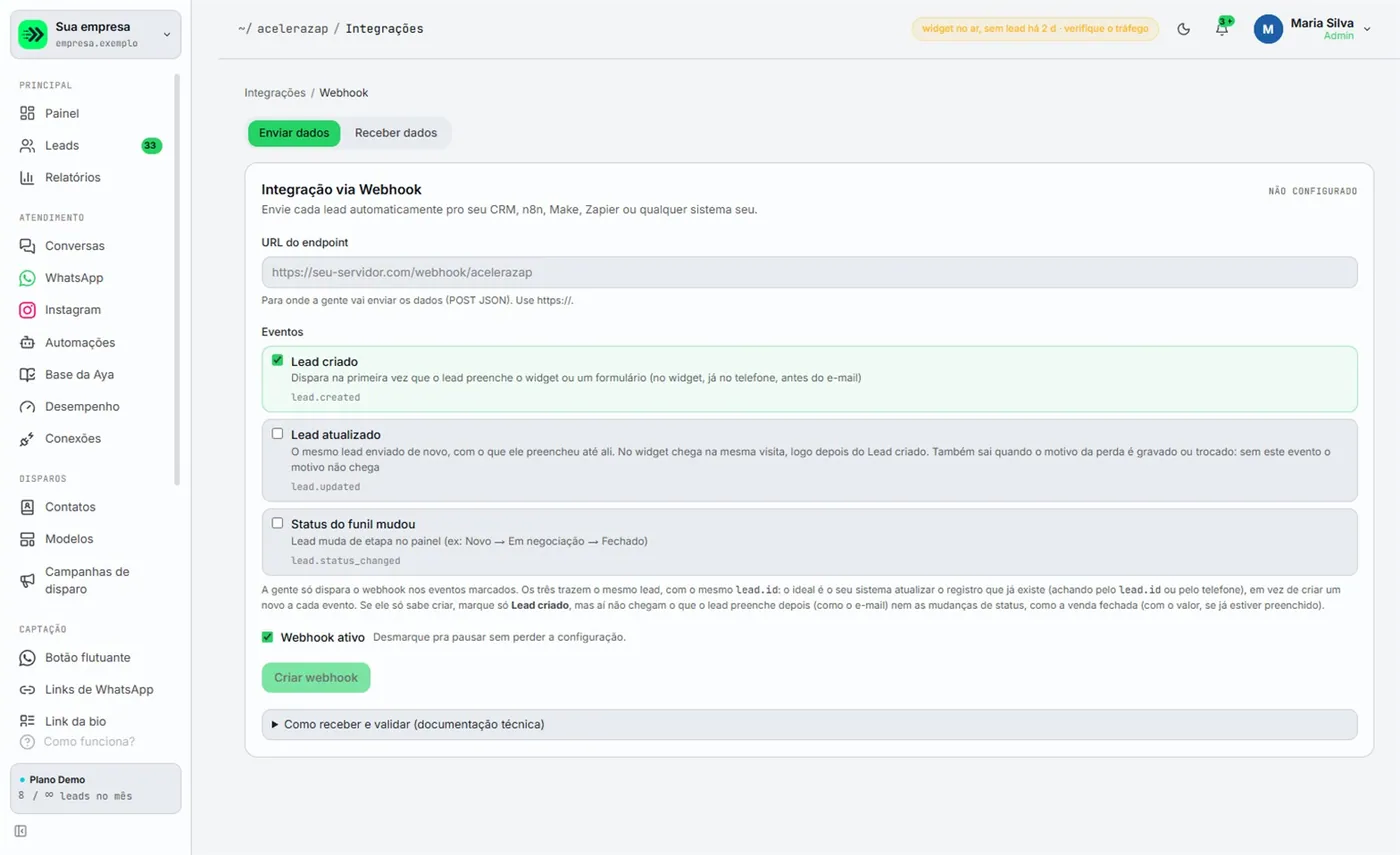Click the Base da Aya book icon

point(28,374)
